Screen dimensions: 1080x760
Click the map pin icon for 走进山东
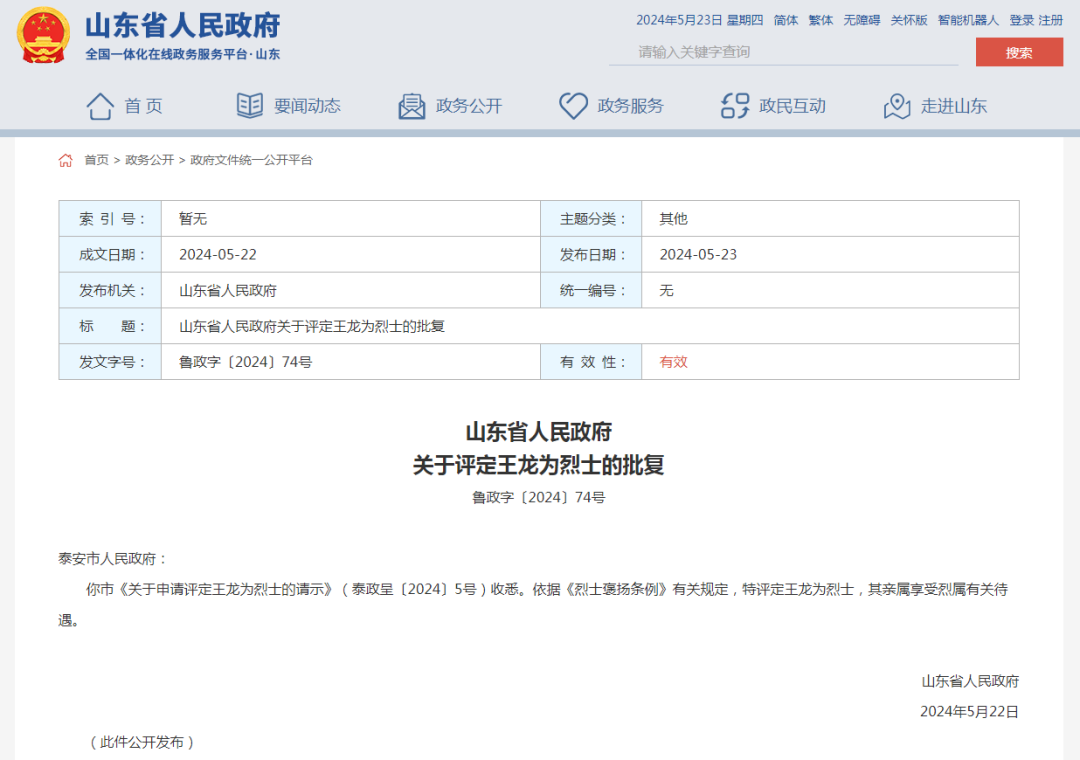click(x=897, y=106)
